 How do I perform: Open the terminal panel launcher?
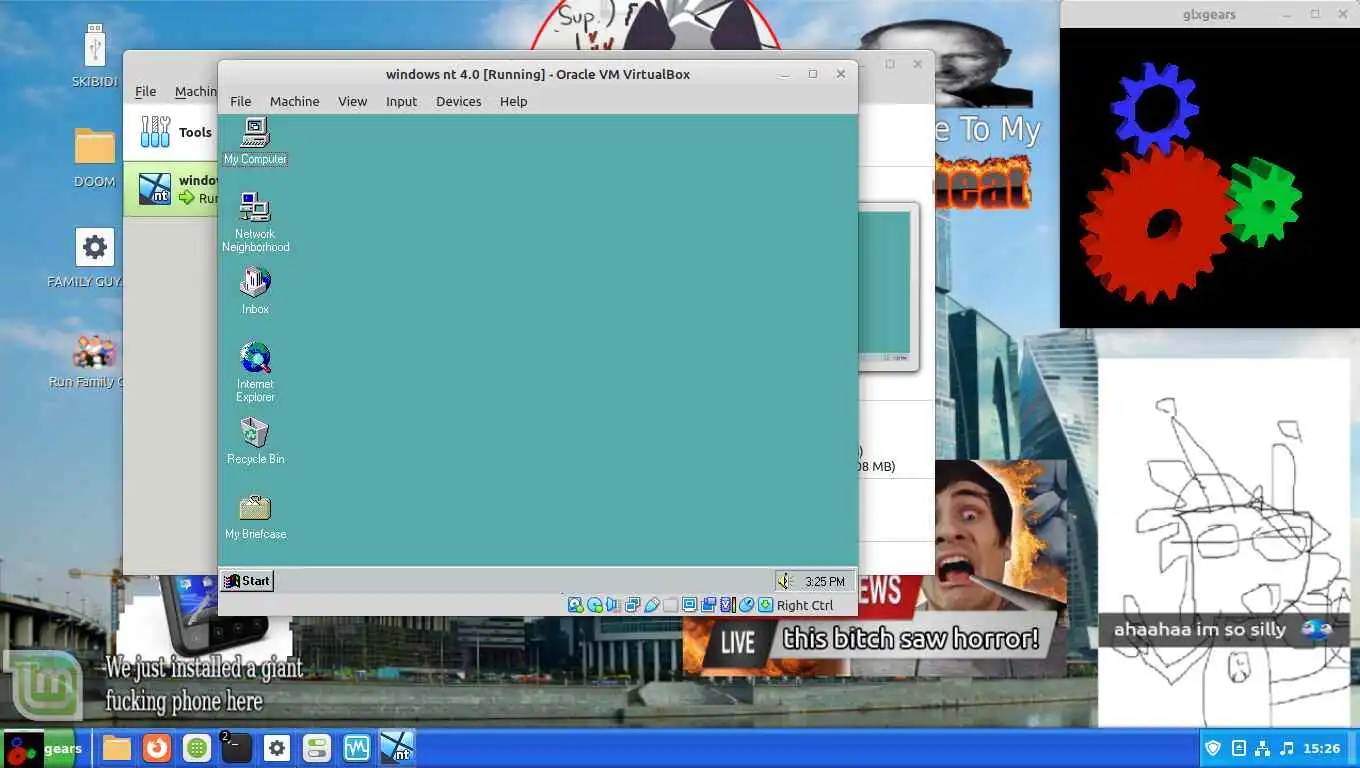[236, 748]
